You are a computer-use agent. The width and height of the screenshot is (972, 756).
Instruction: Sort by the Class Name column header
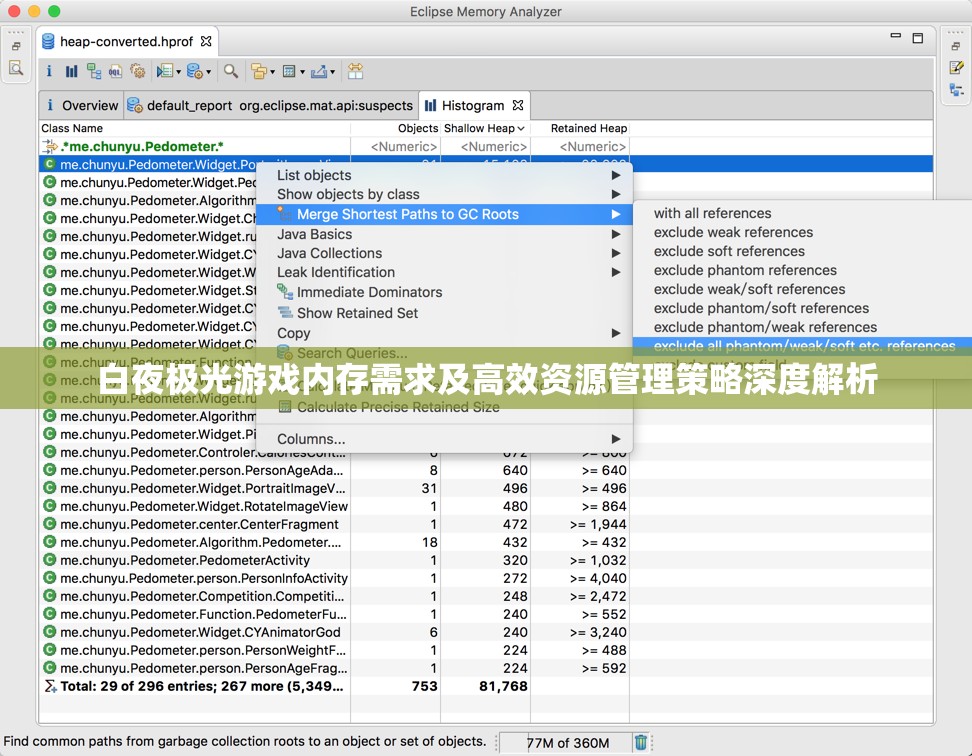click(195, 128)
